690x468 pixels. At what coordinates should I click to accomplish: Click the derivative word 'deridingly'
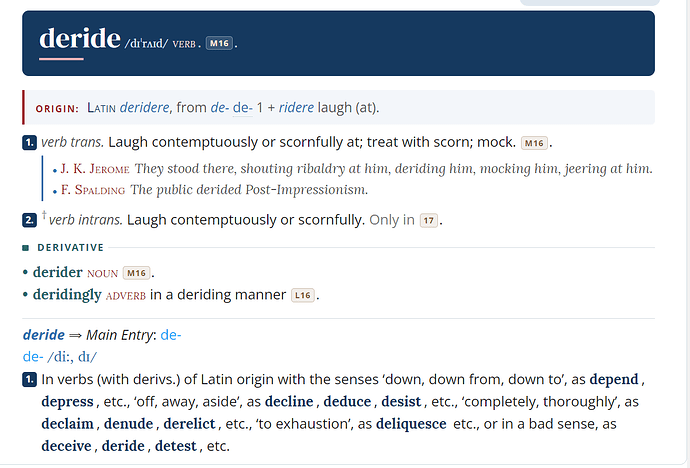click(x=67, y=294)
